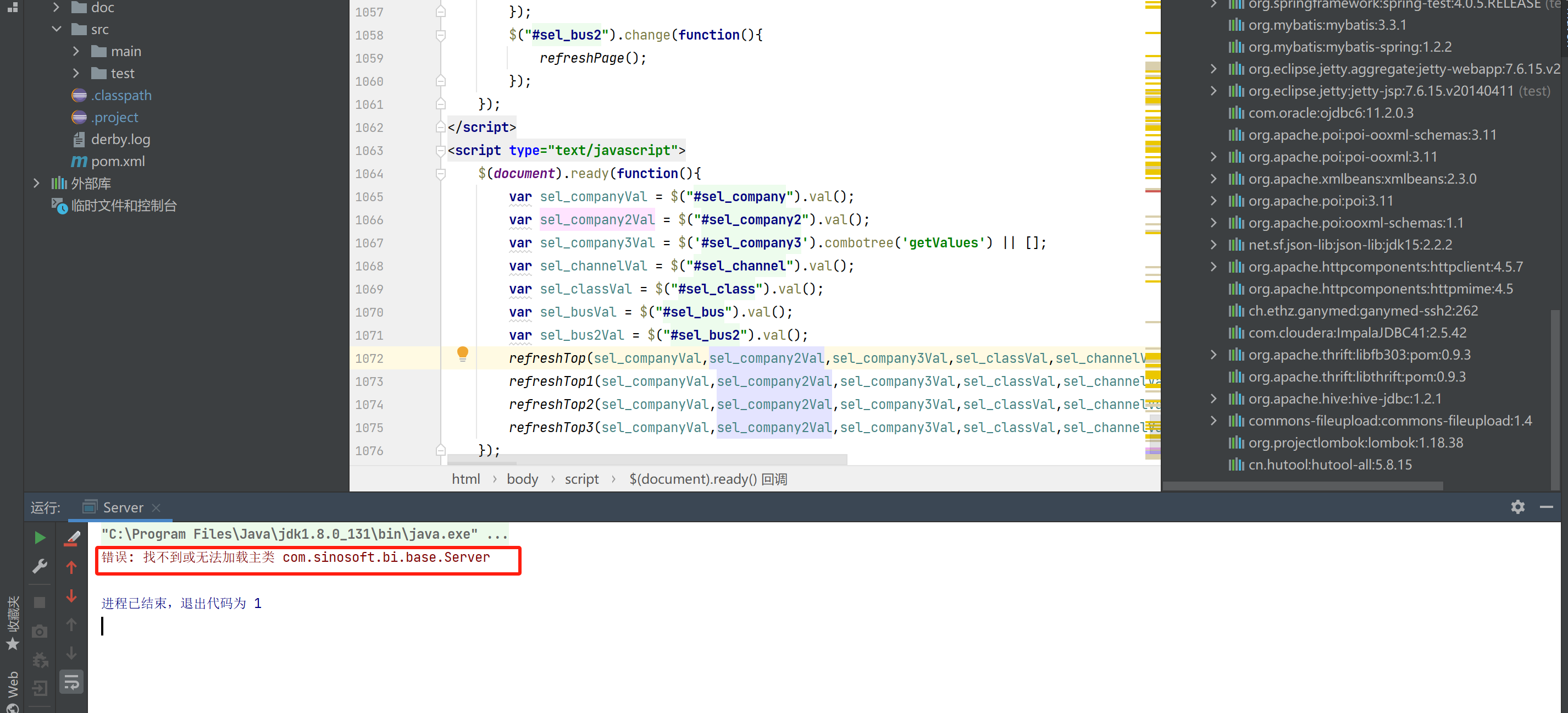Click the red down arrow in console toolbar
This screenshot has width=1568, height=713.
tap(71, 595)
